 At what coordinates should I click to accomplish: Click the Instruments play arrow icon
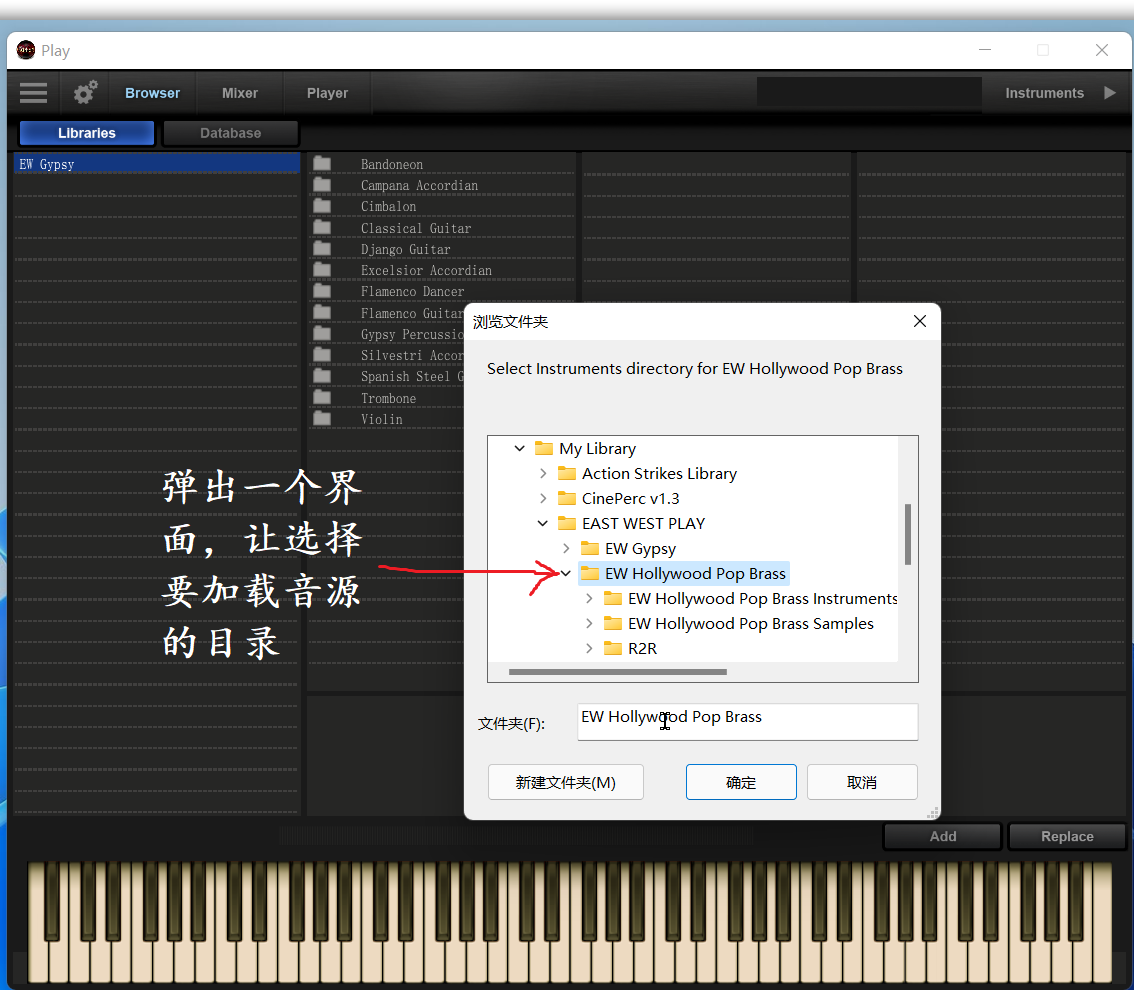pyautogui.click(x=1109, y=93)
